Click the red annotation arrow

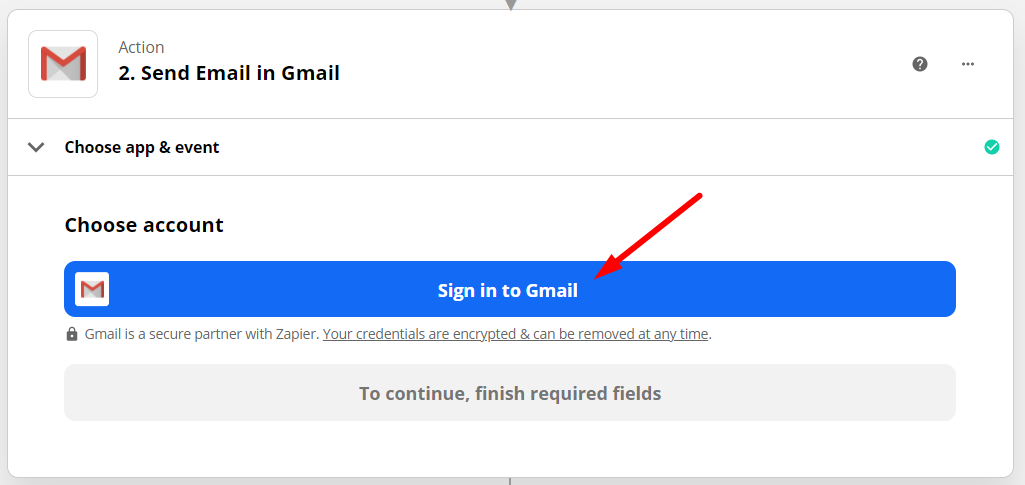point(648,235)
